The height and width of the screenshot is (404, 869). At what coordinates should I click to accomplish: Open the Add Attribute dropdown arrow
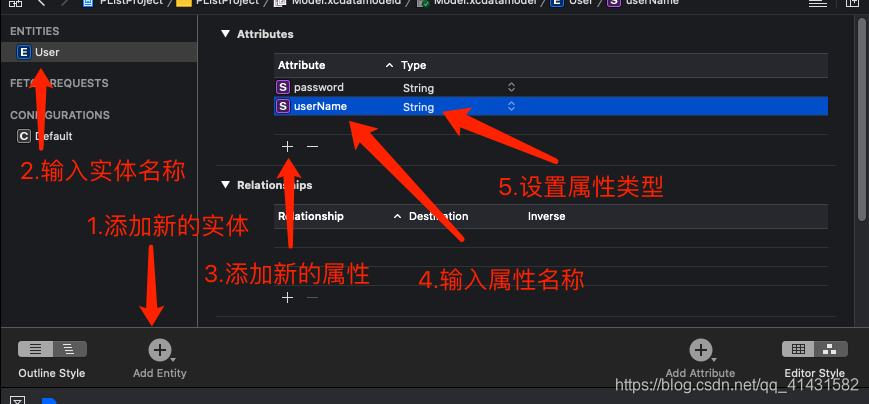(x=713, y=360)
